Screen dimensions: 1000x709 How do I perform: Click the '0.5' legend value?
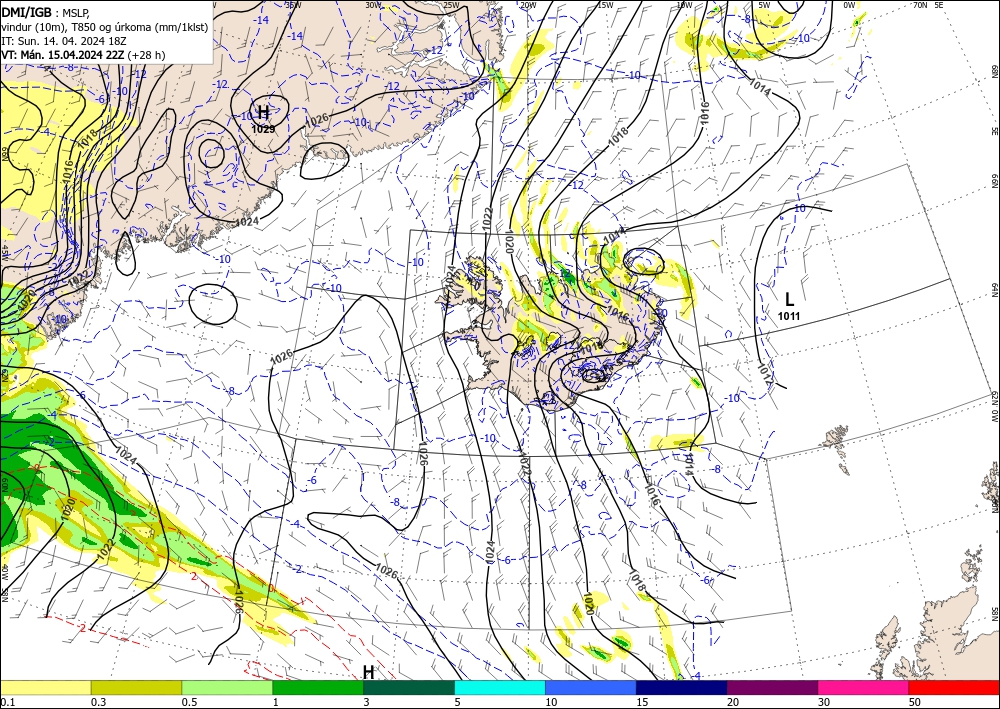(x=189, y=702)
